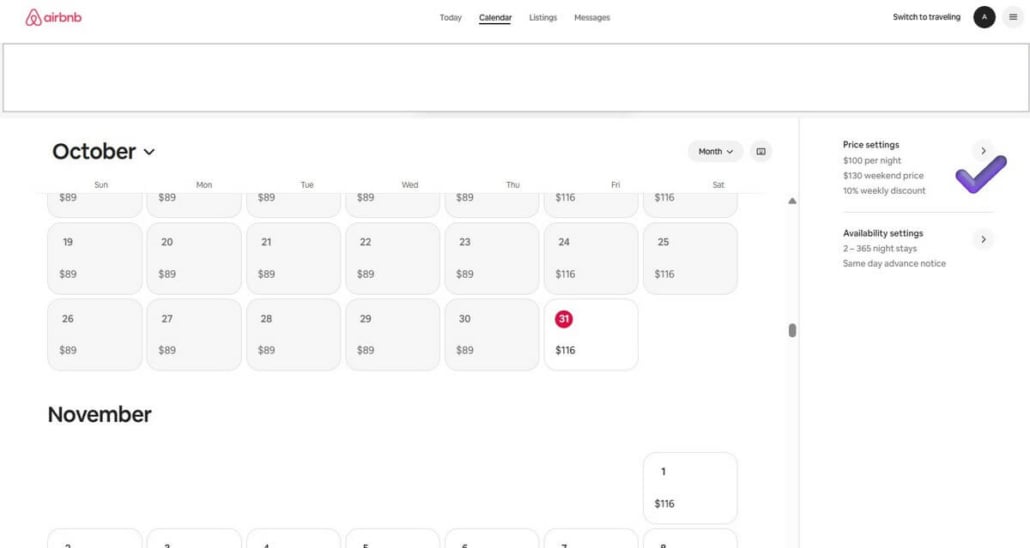1030x548 pixels.
Task: Click the Thu weekday header
Action: click(x=512, y=185)
